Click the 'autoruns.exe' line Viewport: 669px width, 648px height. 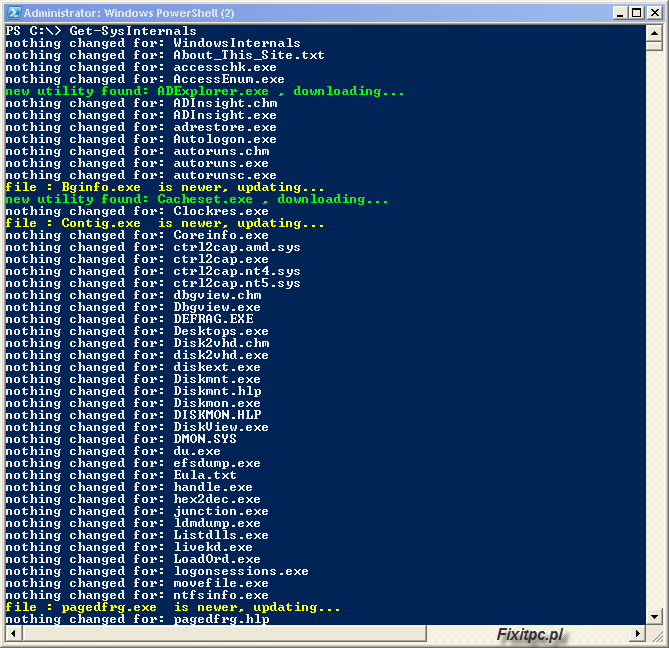point(137,163)
